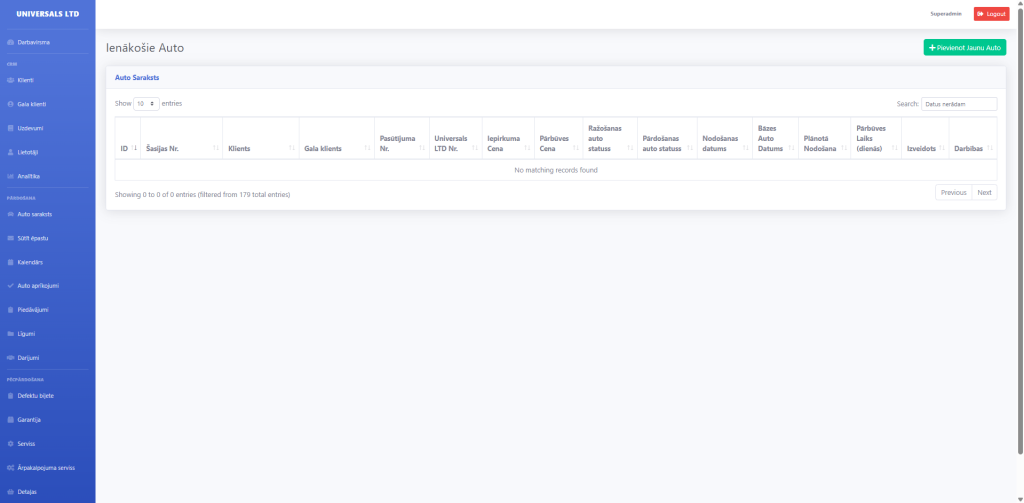Click the table Search input field
This screenshot has width=1024, height=503.
click(x=959, y=103)
